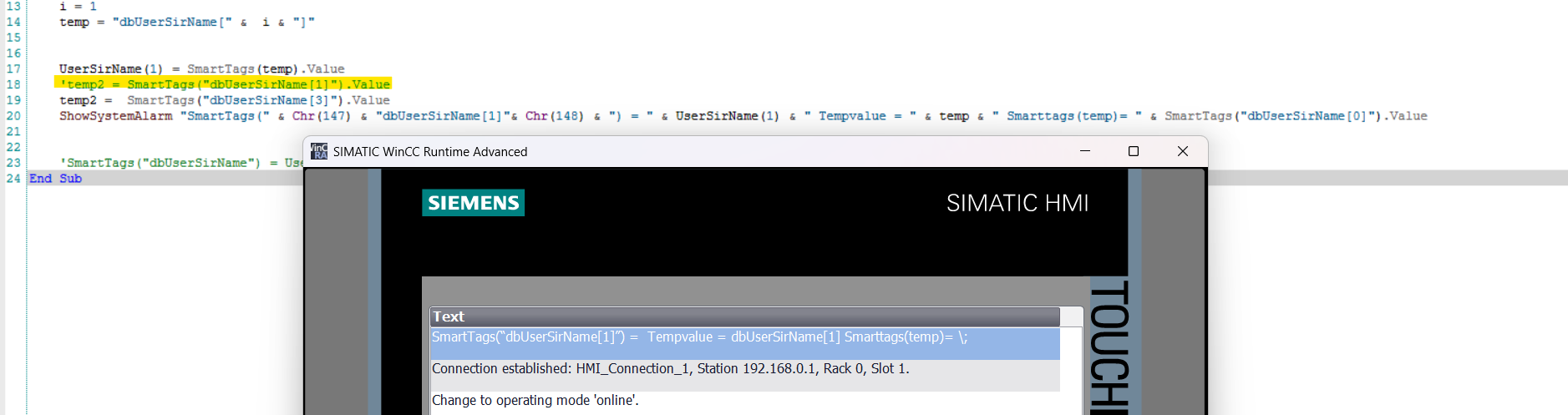Image resolution: width=1568 pixels, height=415 pixels.
Task: Click the WinCC Runtime Advanced title bar icon
Action: point(319,151)
